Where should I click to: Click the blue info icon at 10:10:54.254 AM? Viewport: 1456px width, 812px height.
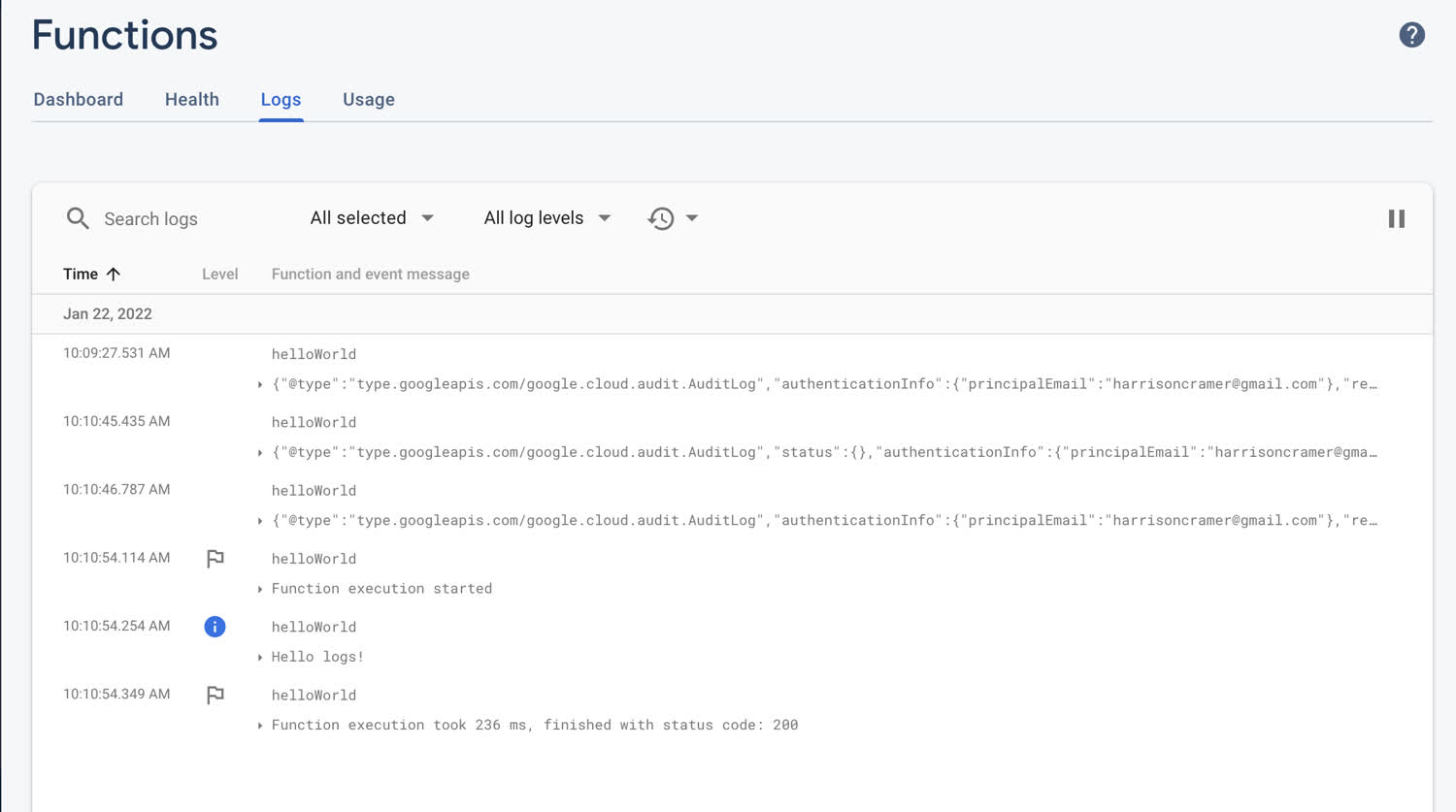point(215,627)
